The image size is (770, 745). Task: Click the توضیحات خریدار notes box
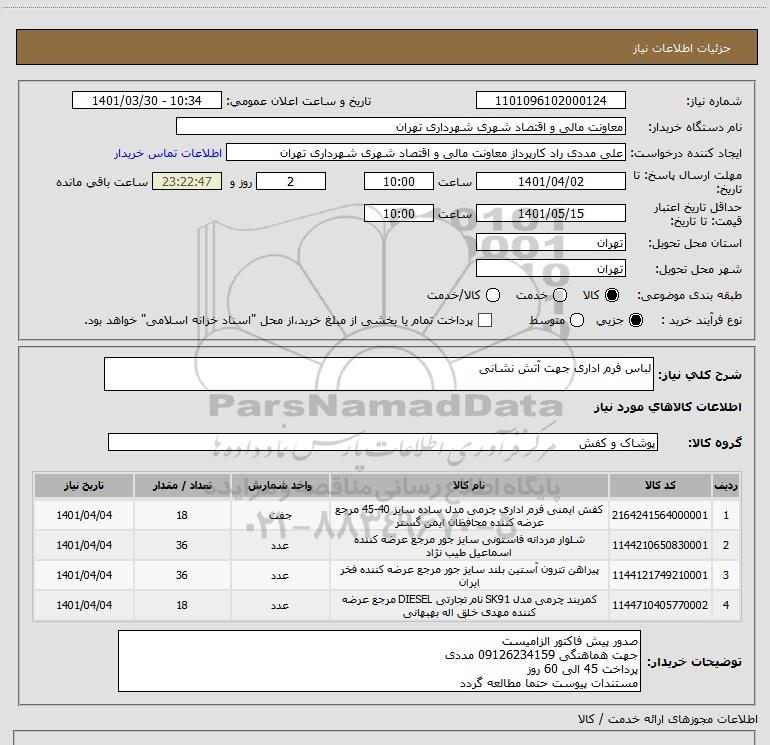pyautogui.click(x=379, y=661)
